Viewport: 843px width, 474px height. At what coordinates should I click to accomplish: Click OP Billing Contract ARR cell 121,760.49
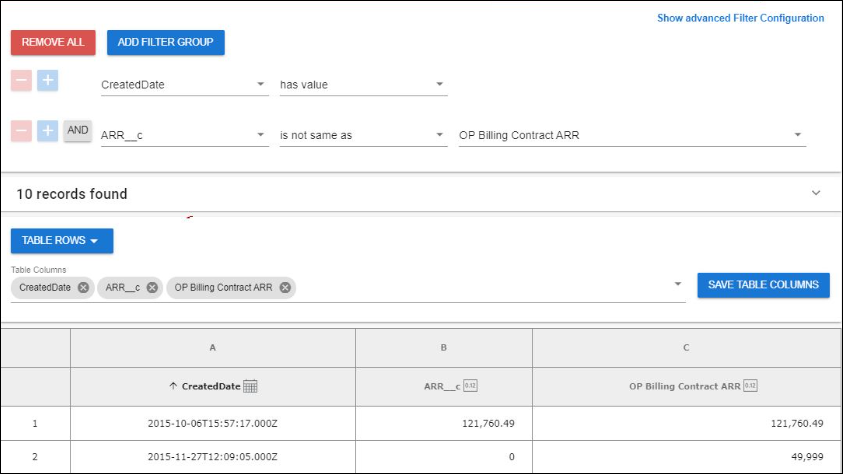[x=687, y=423]
